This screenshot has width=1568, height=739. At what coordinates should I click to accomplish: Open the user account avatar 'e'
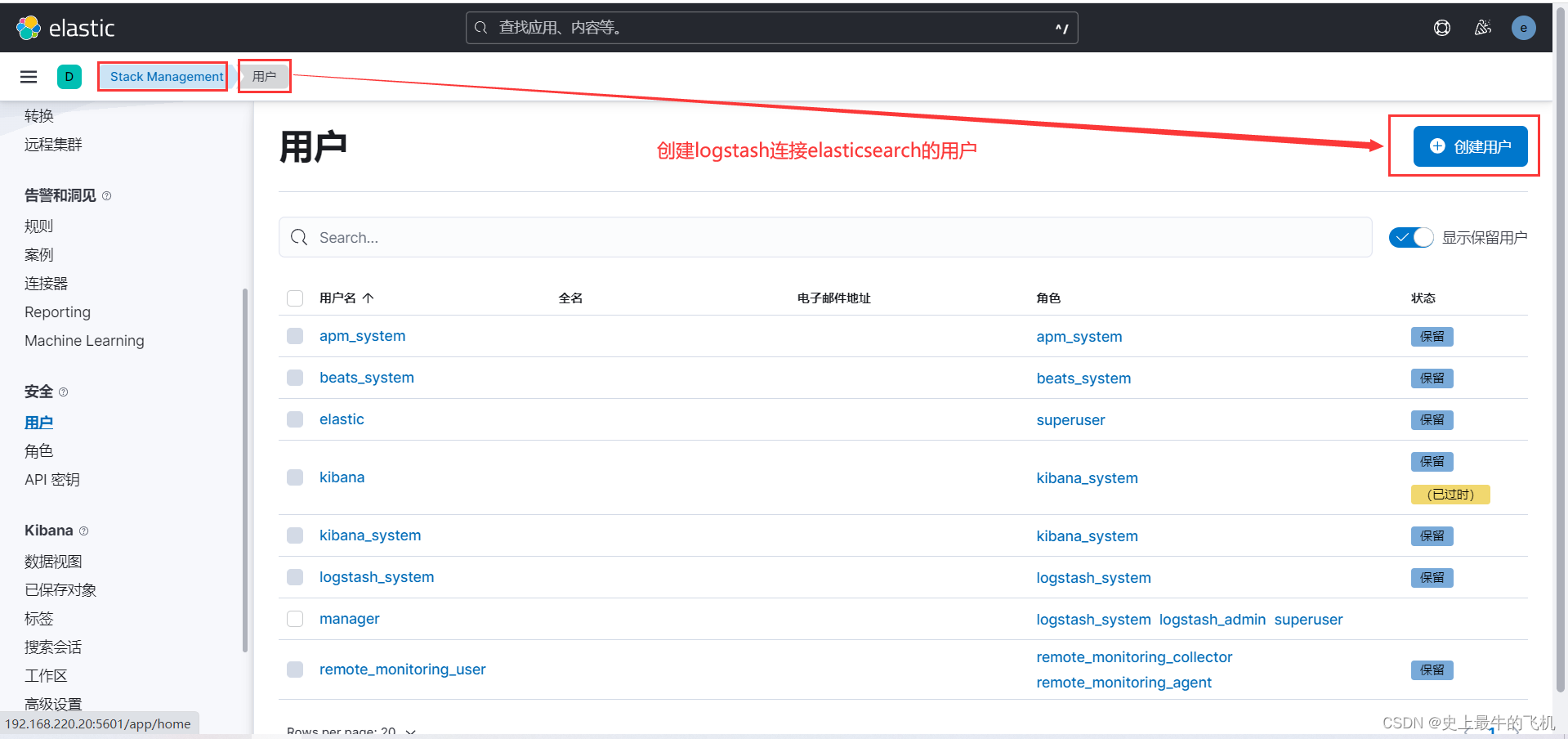click(x=1523, y=28)
